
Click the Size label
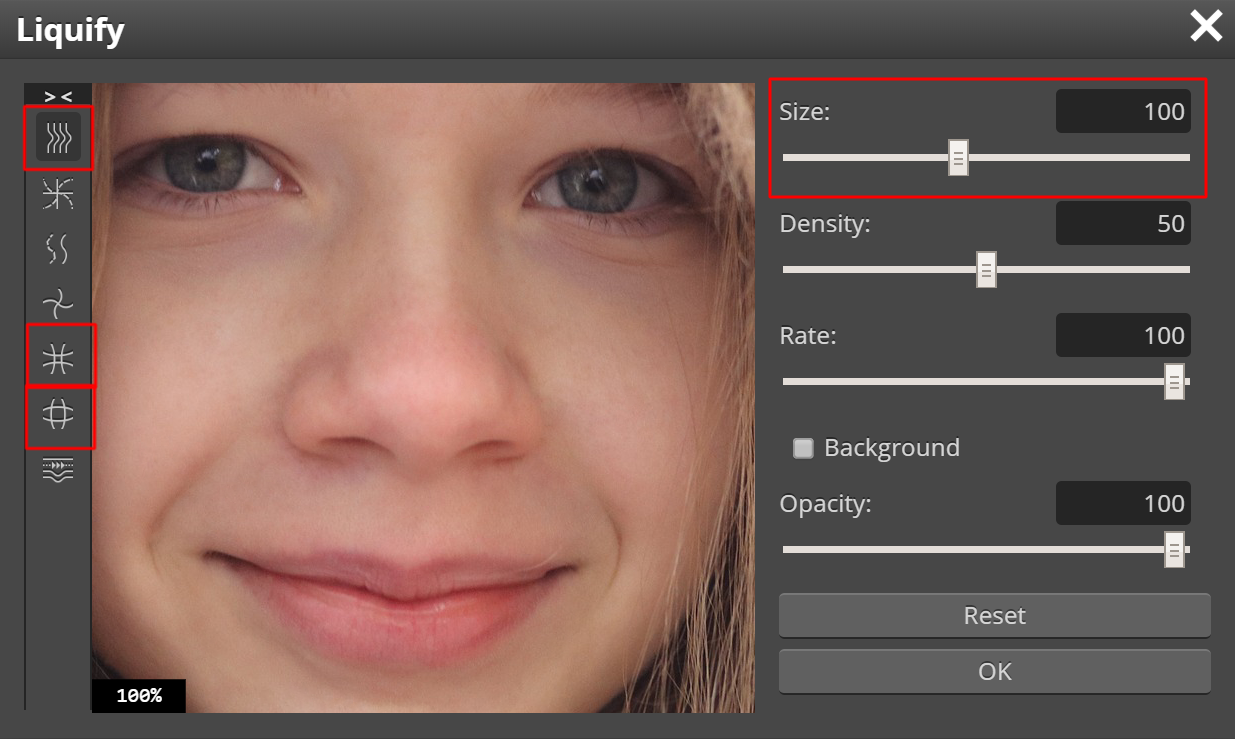tap(805, 112)
